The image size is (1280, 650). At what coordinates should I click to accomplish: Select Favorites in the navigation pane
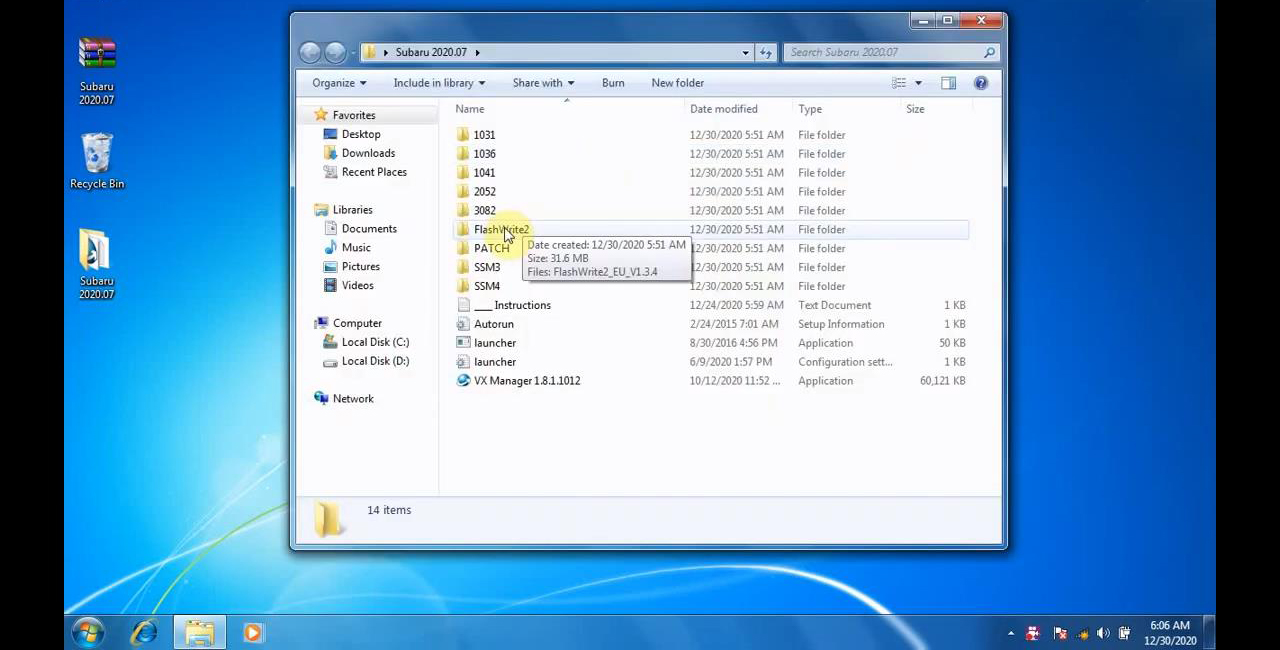tap(354, 115)
